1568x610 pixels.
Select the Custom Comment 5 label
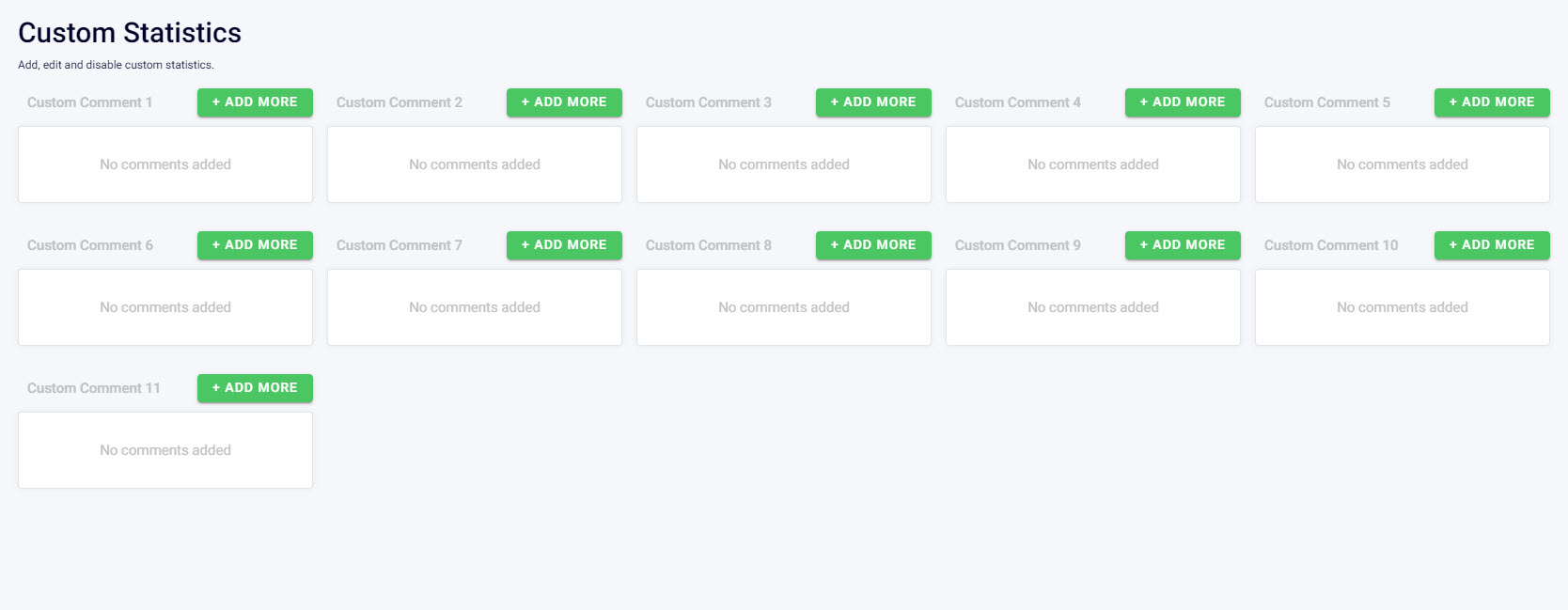(1326, 102)
